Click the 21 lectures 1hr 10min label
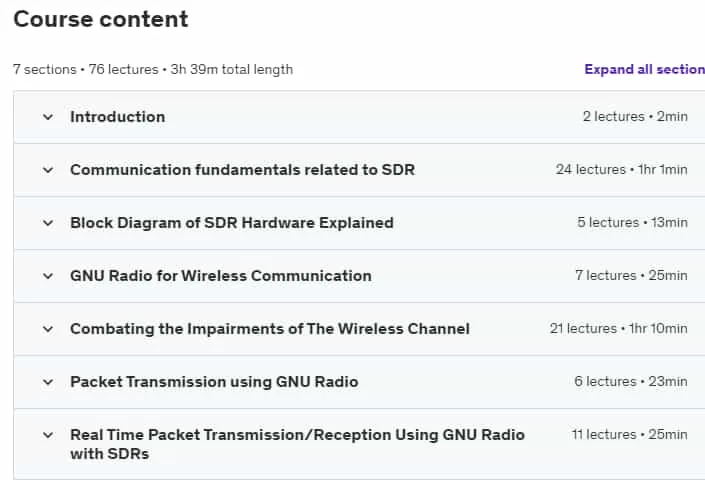Image resolution: width=705 pixels, height=480 pixels. click(x=619, y=329)
